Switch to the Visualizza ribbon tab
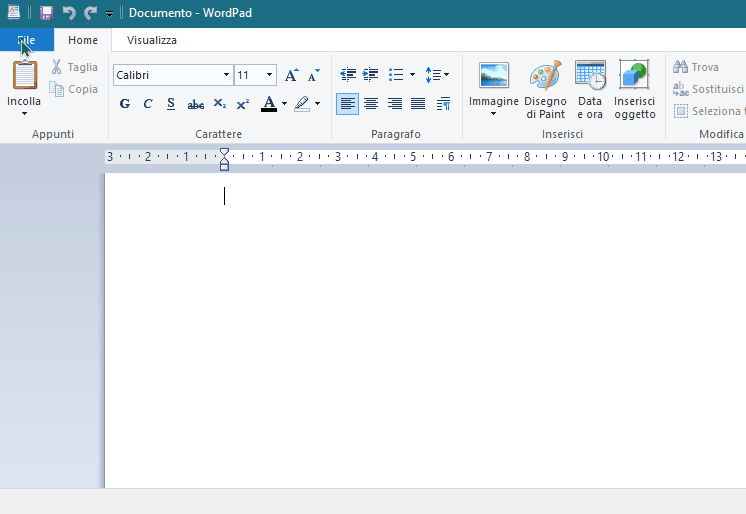This screenshot has width=746, height=514. [152, 40]
